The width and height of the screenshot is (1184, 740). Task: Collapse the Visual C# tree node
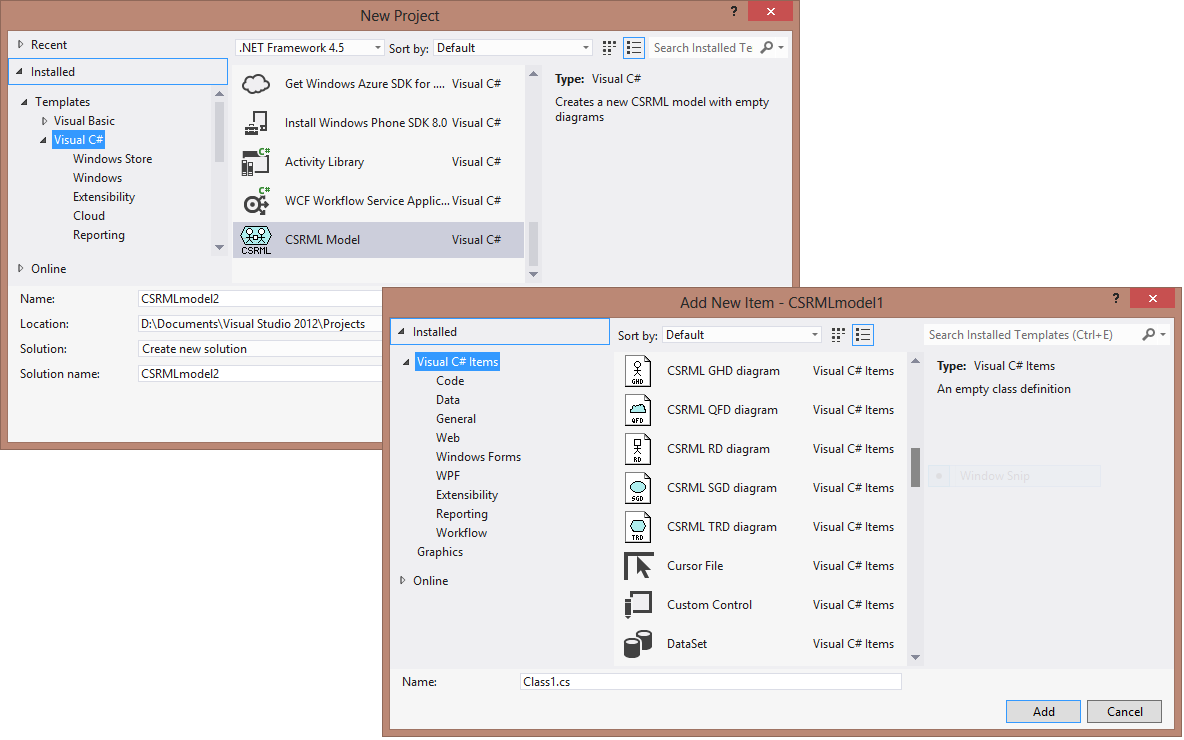tap(43, 140)
